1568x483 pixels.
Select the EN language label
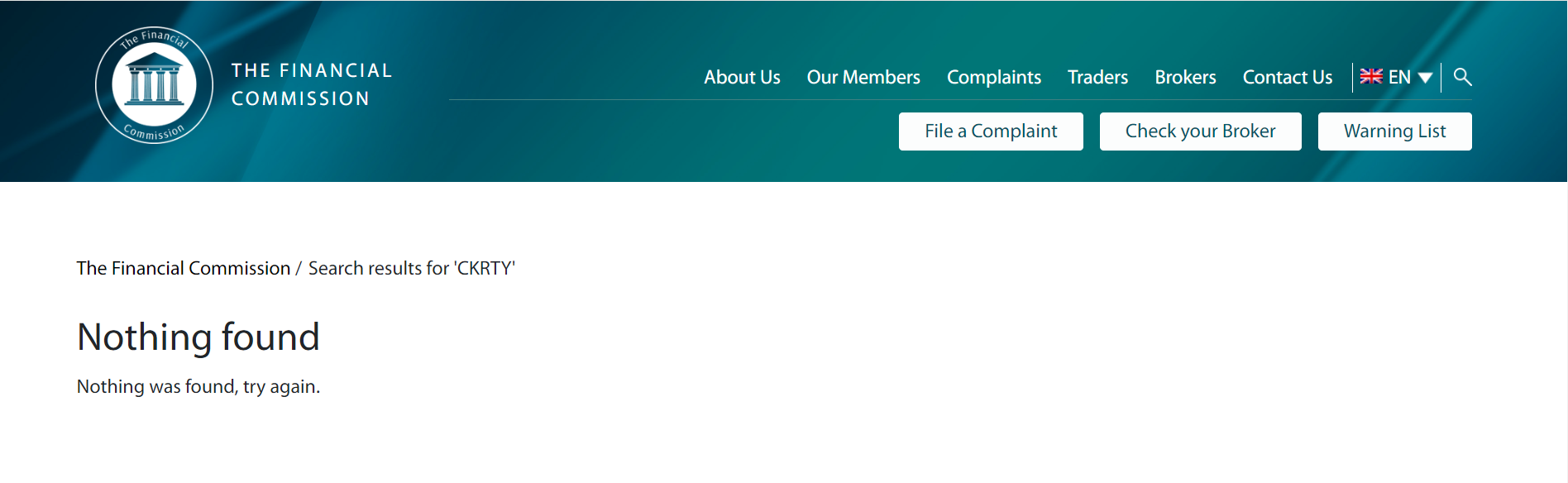[x=1399, y=77]
